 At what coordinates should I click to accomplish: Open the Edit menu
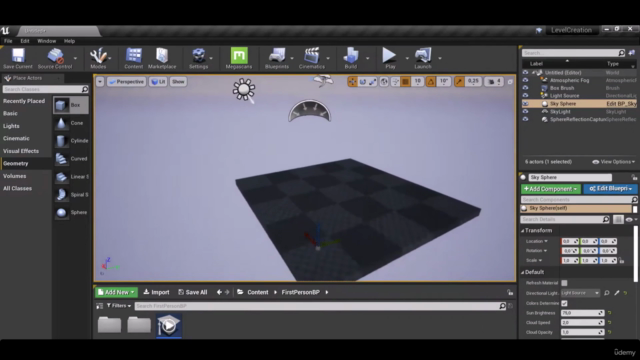[x=25, y=41]
